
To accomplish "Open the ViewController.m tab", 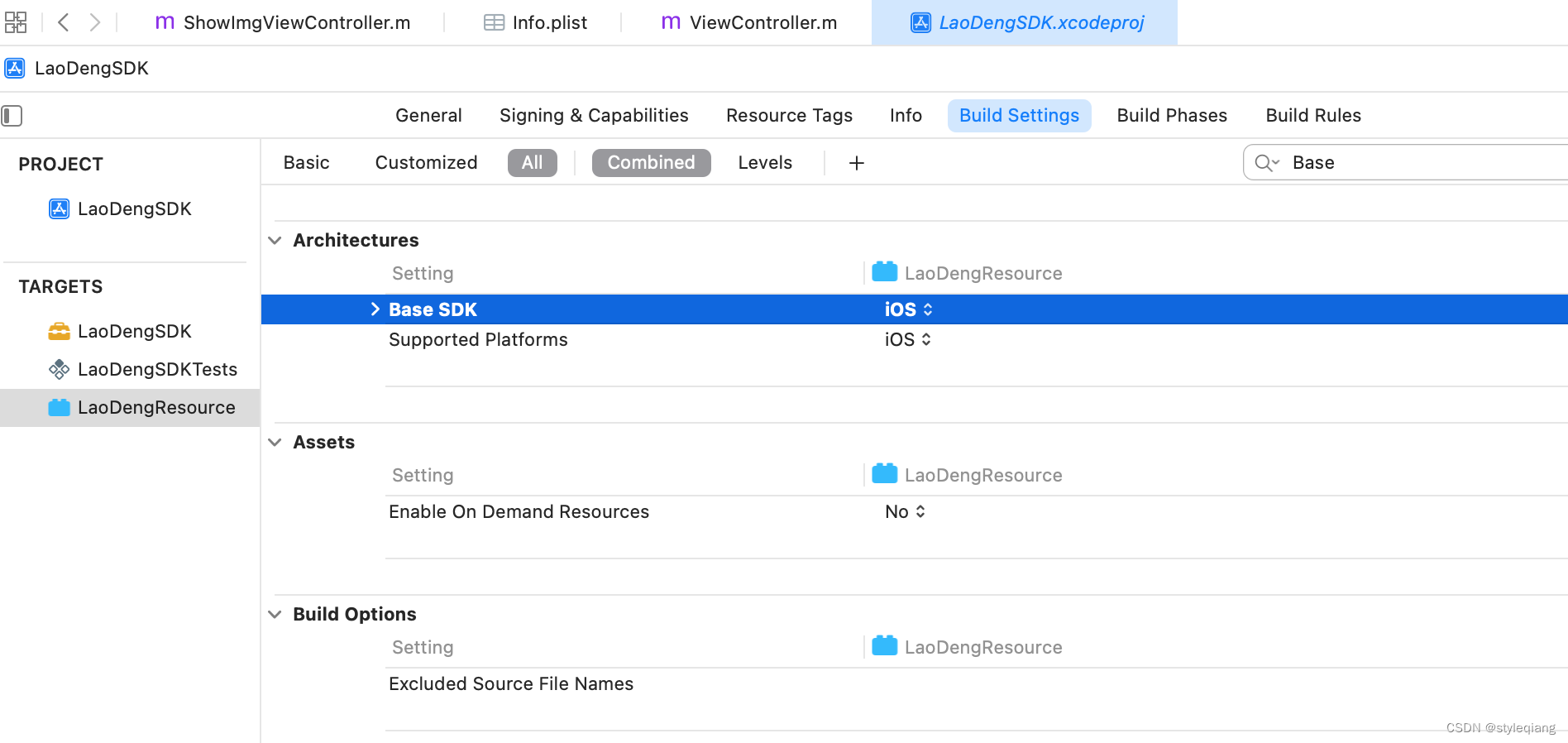I will pos(748,22).
